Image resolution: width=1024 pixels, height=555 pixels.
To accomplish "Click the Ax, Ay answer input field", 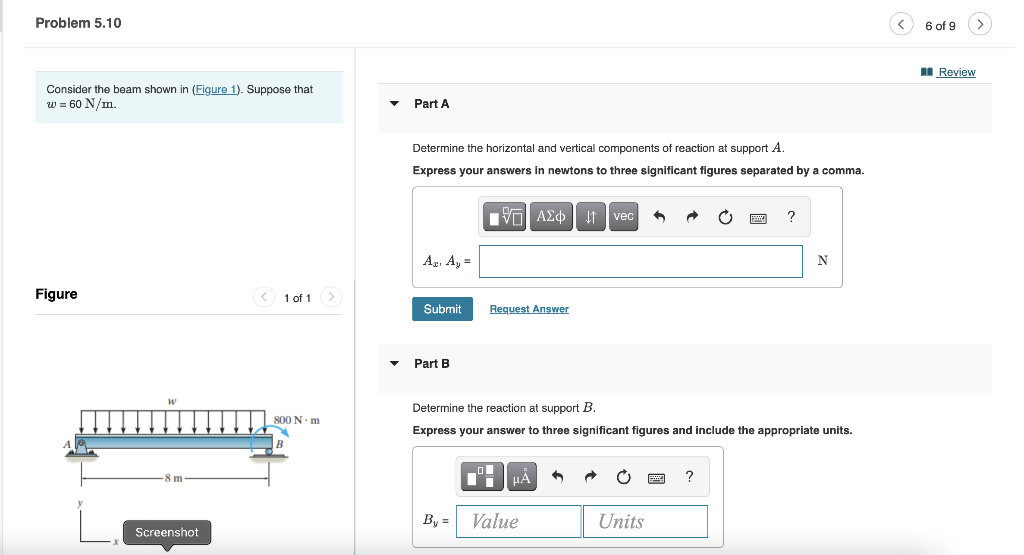I will (641, 261).
